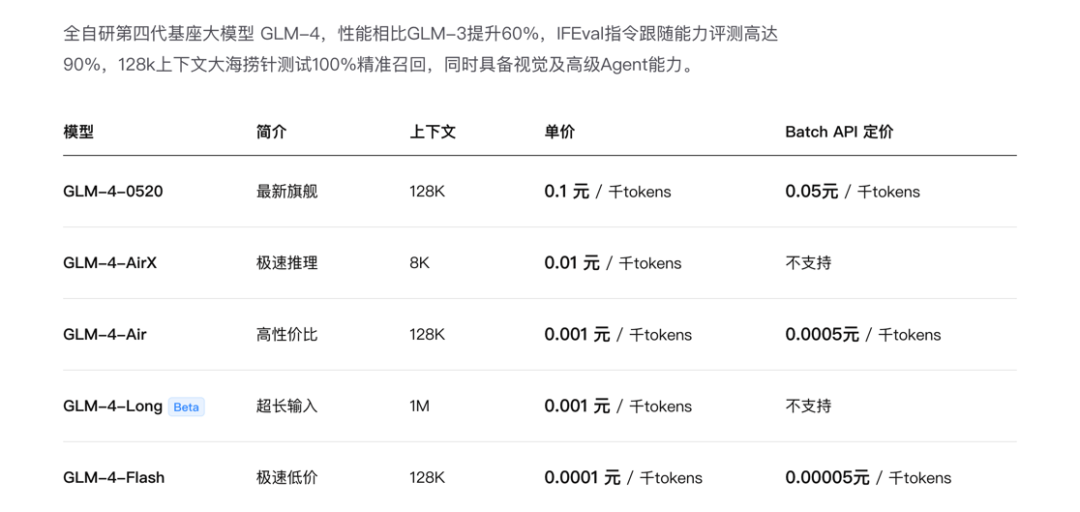This screenshot has width=1080, height=512.
Task: Click the GLM-4-Air model name
Action: click(105, 334)
